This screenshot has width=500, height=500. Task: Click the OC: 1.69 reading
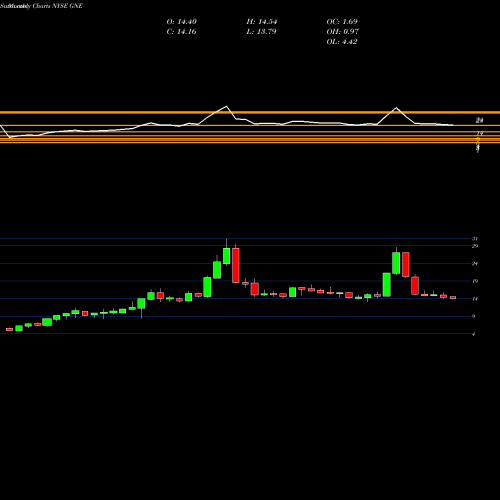[x=342, y=22]
